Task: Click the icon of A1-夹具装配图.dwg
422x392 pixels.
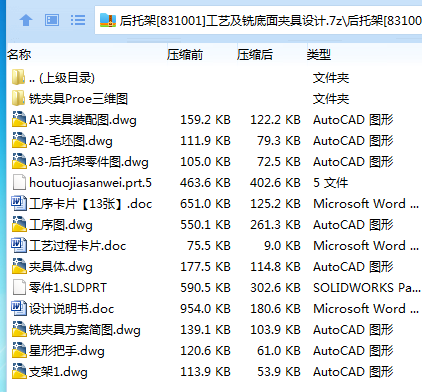Action: pyautogui.click(x=19, y=119)
